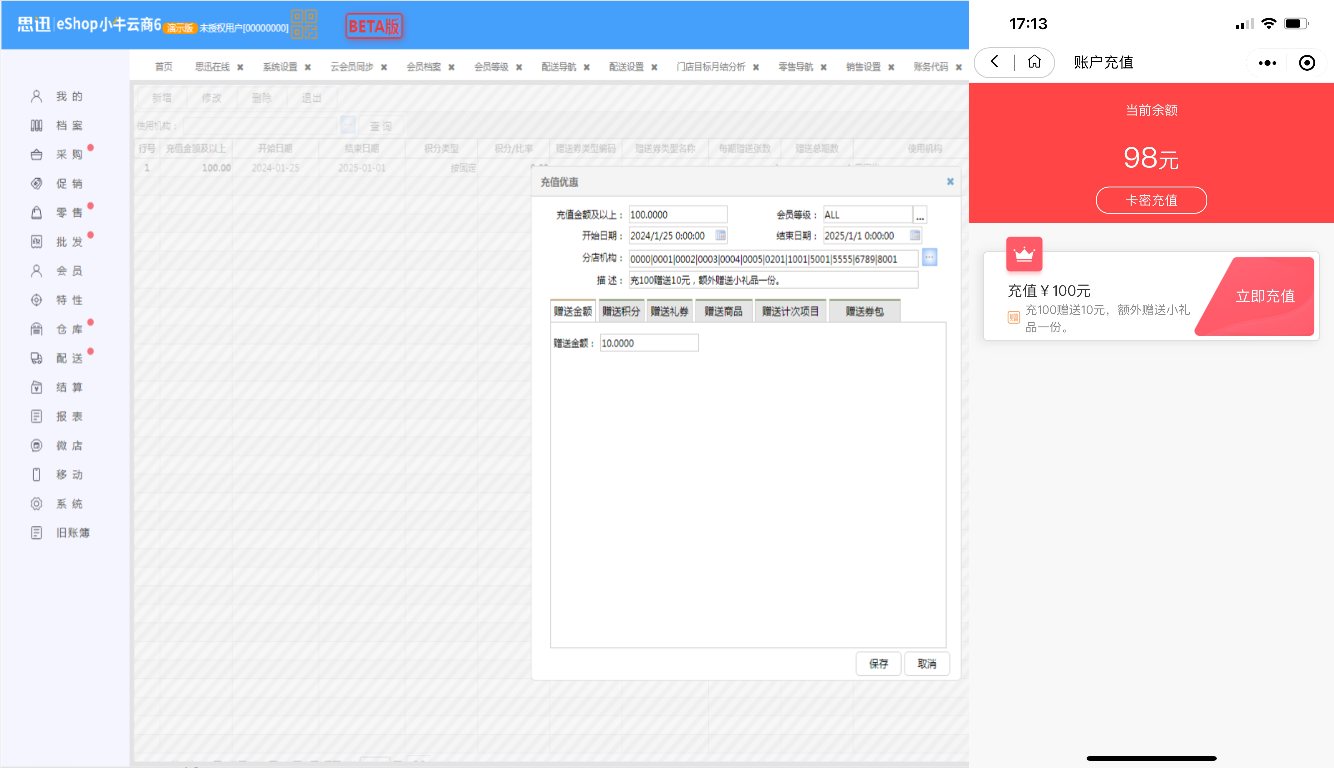Tap the phone back arrow
This screenshot has height=768, width=1334.
click(994, 62)
